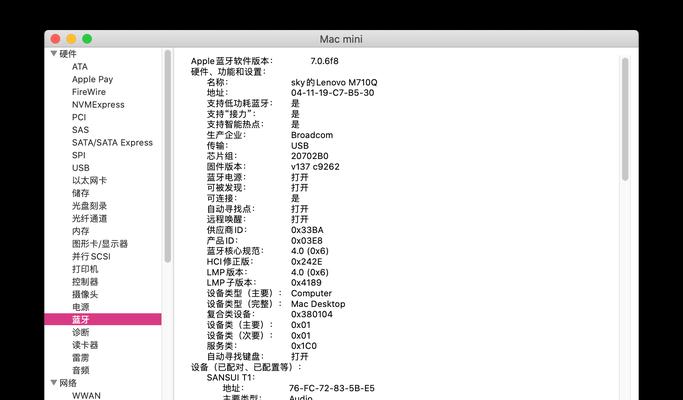683x400 pixels.
Task: Open the 电源 sidebar entry
Action: [81, 307]
